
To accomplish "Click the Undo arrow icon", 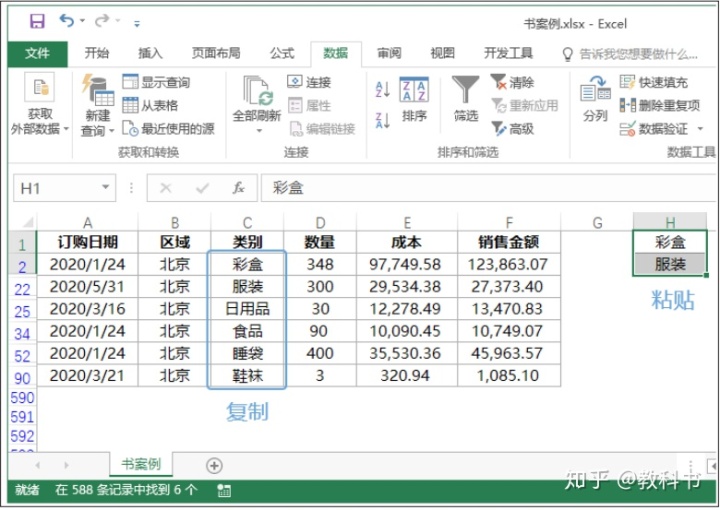I will [67, 21].
